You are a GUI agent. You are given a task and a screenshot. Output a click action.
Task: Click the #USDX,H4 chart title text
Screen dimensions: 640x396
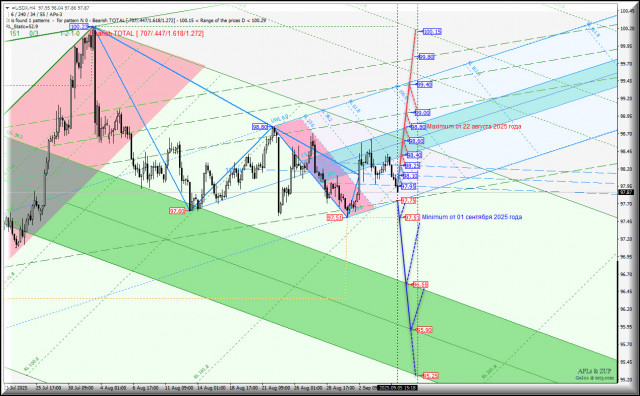coord(24,8)
